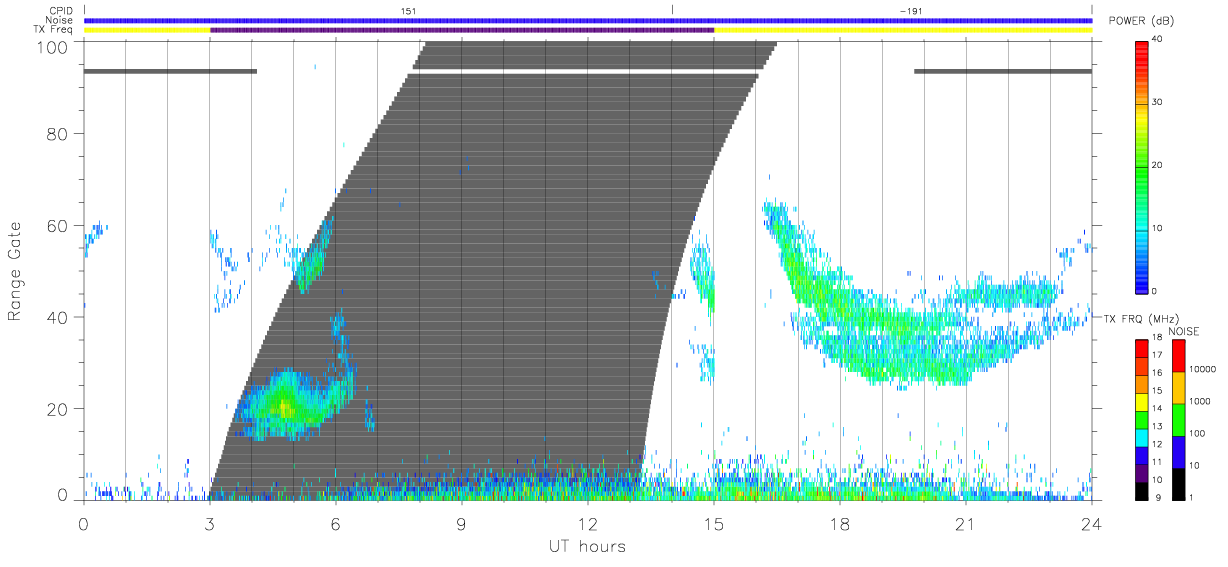
Task: Pick the purple swatch in TX FRQ legend
Action: click(x=1142, y=471)
